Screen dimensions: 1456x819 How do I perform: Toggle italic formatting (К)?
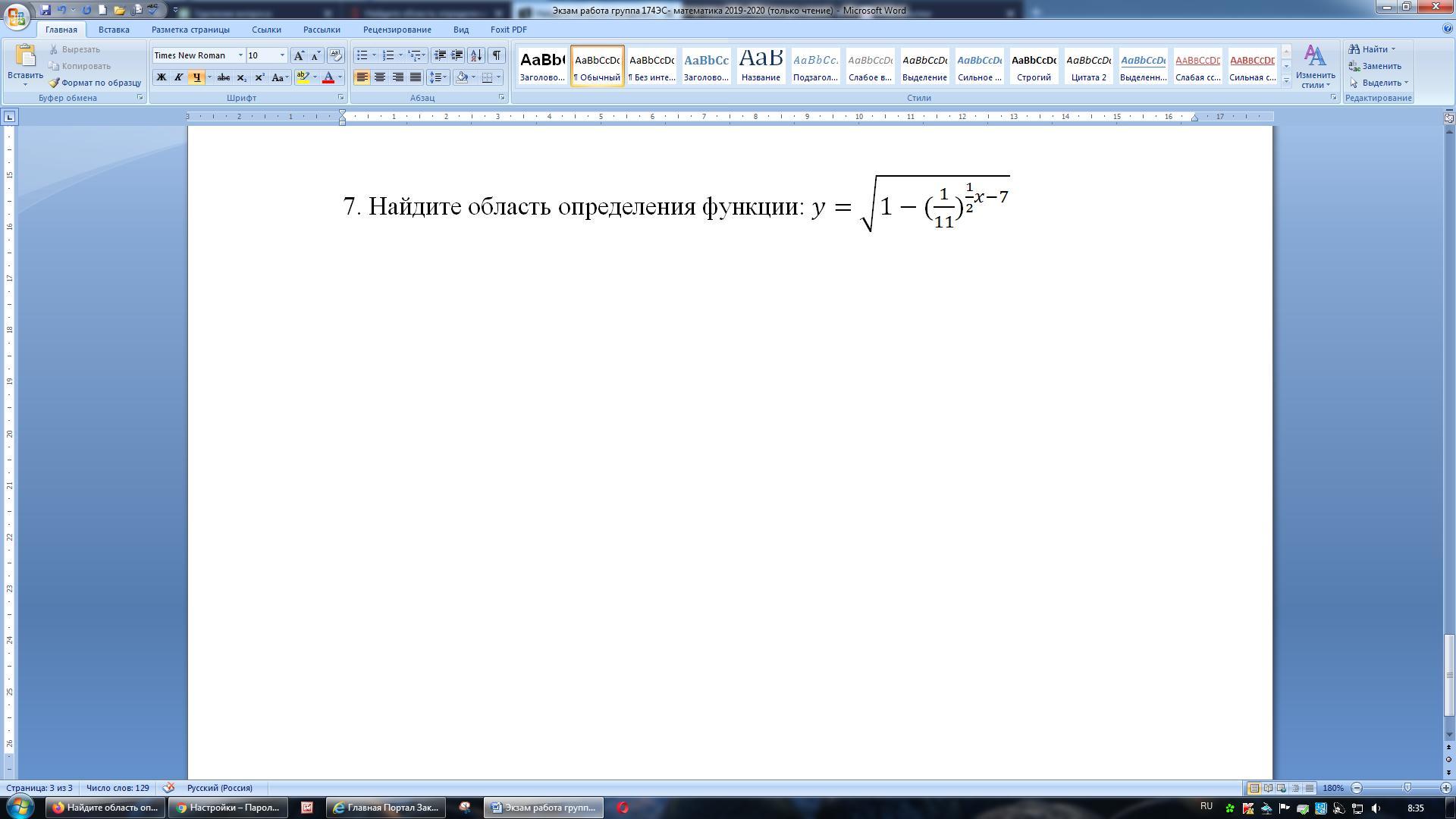pyautogui.click(x=178, y=77)
